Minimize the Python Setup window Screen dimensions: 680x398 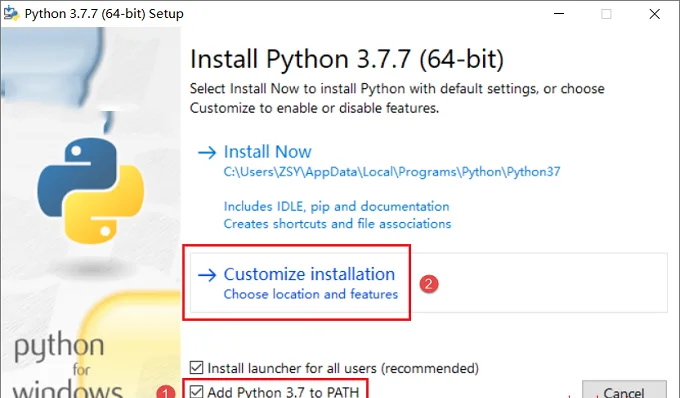[x=559, y=14]
